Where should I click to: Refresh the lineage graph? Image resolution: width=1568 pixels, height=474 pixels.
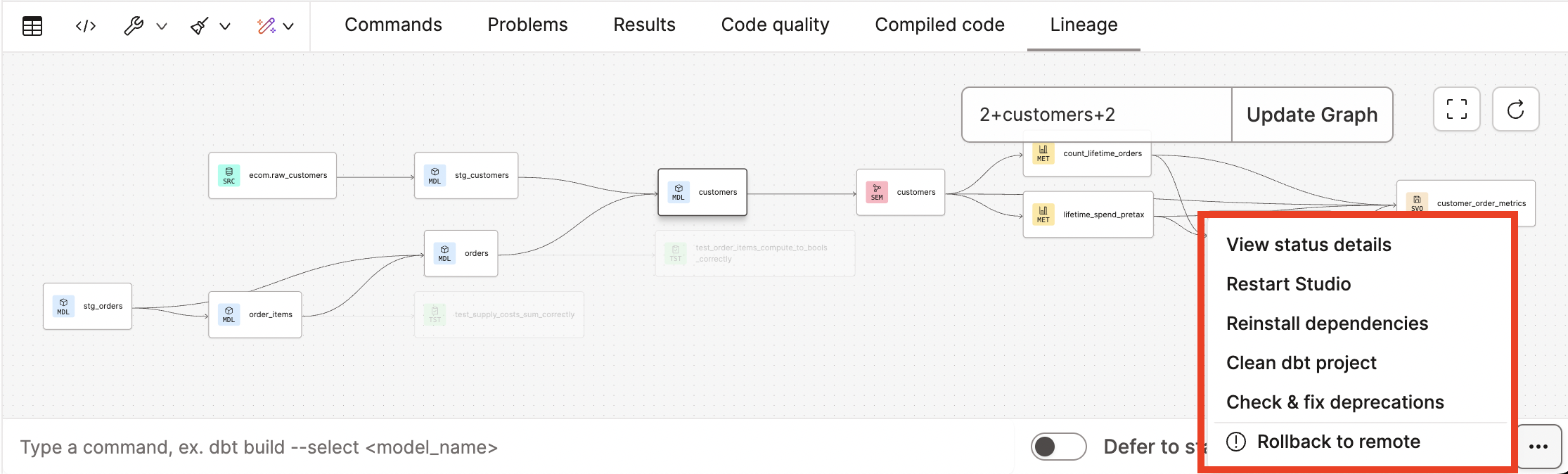(x=1515, y=109)
